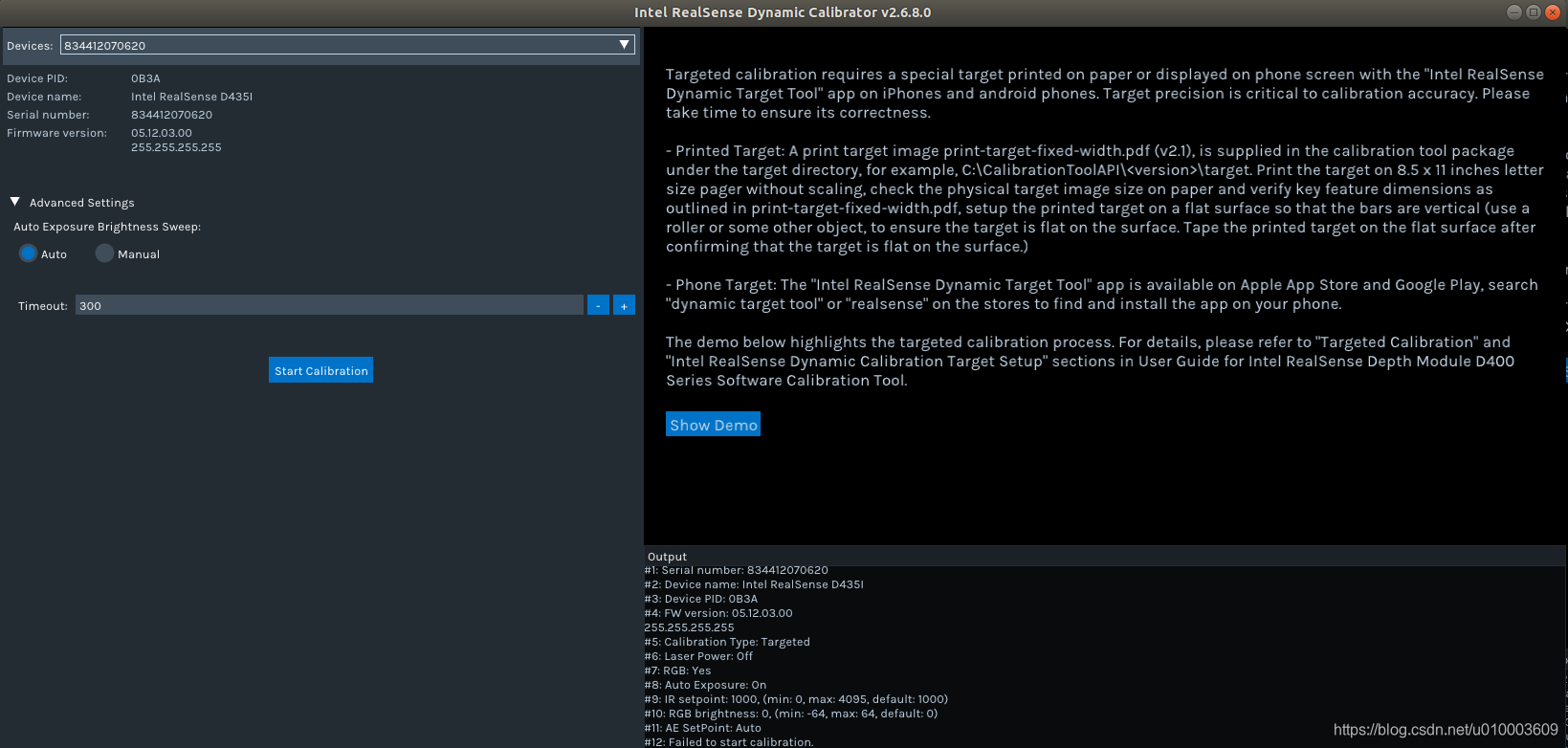Increase the timeout with the plus button
The width and height of the screenshot is (1568, 748).
pyautogui.click(x=624, y=305)
